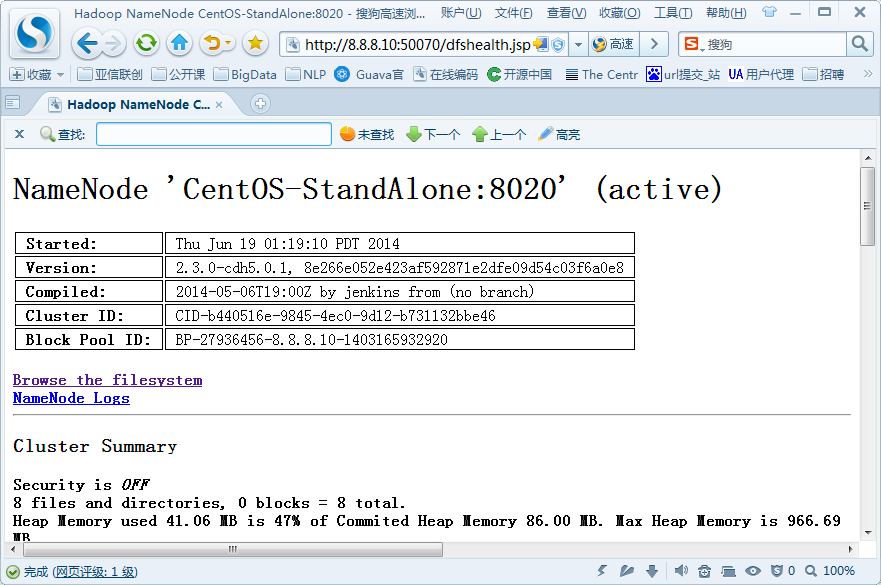Open the 文件(F) menu
The width and height of the screenshot is (881, 585).
pyautogui.click(x=514, y=13)
